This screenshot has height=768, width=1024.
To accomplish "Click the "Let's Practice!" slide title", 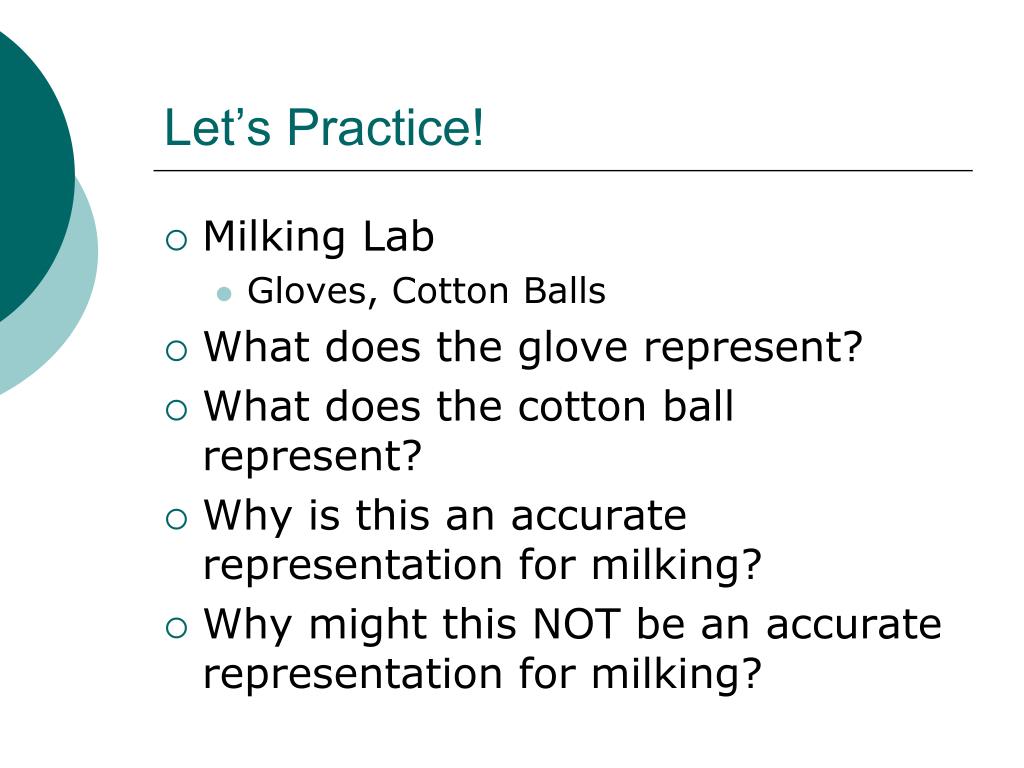I will 324,127.
